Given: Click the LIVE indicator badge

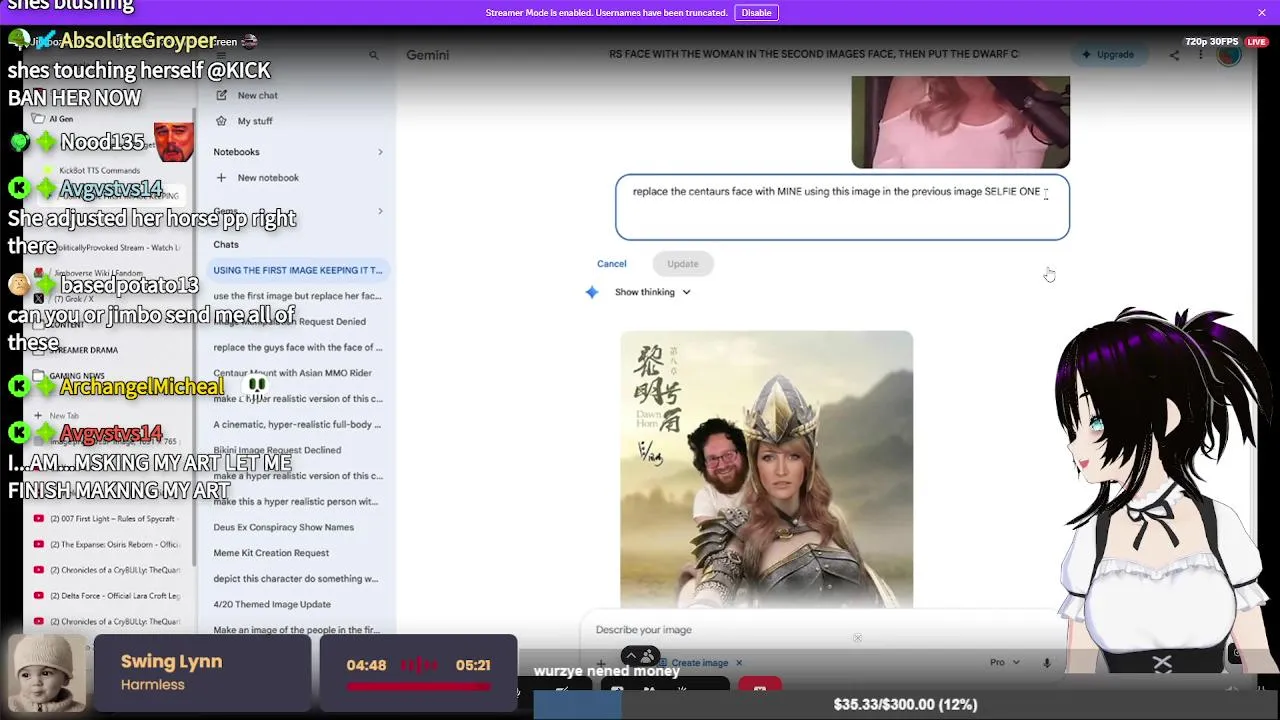Looking at the screenshot, I should [1256, 42].
